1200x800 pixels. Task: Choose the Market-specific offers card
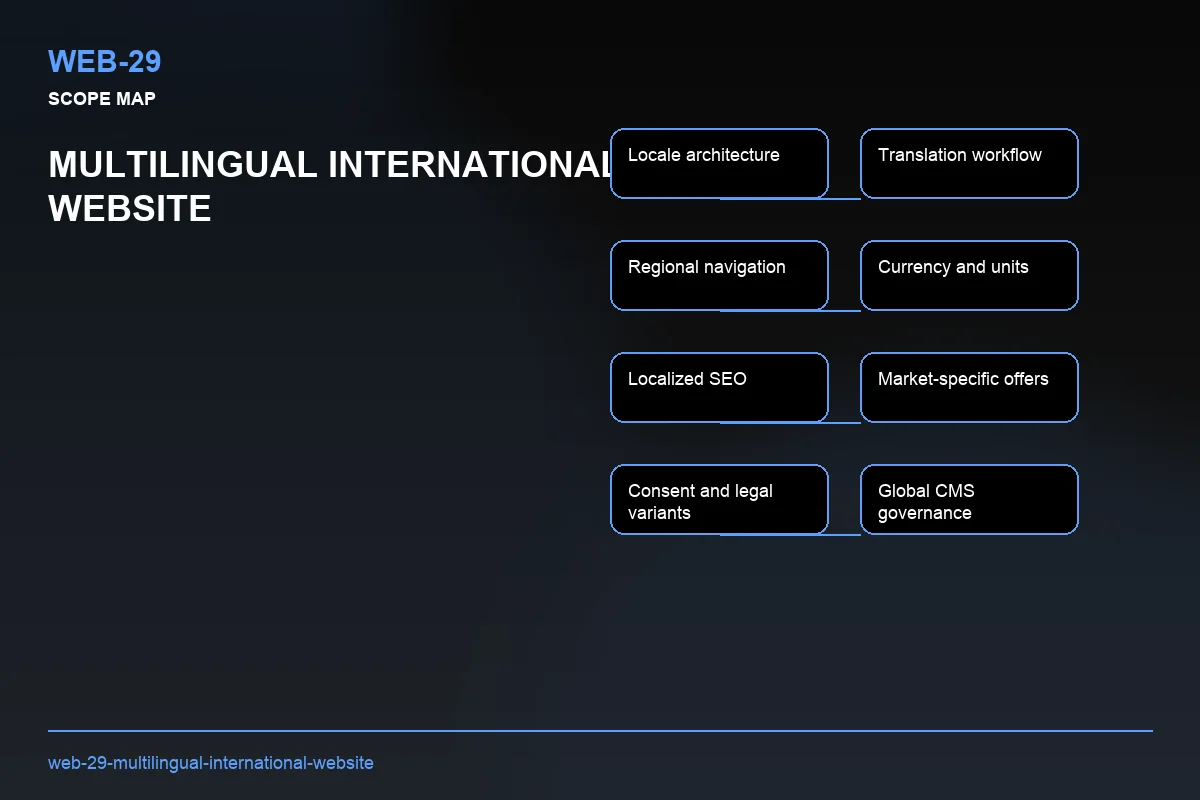click(x=969, y=387)
